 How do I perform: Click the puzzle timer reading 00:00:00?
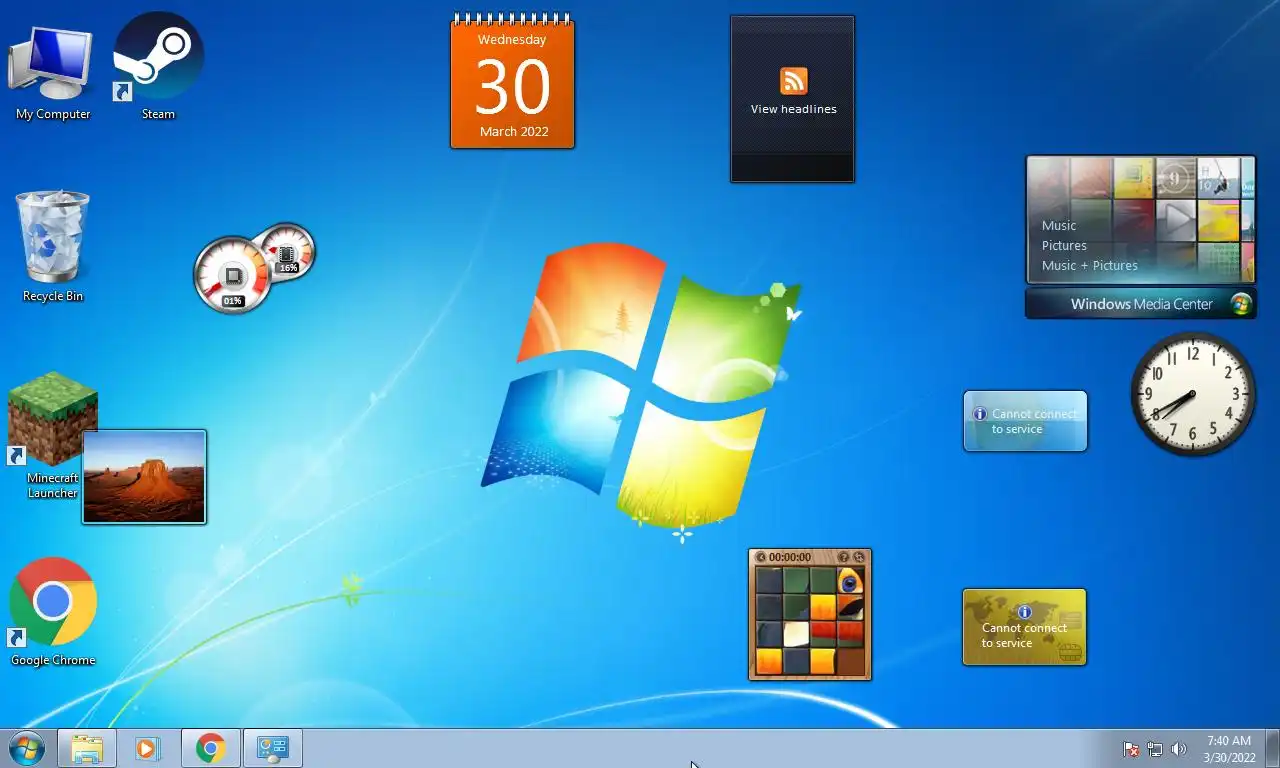click(790, 557)
